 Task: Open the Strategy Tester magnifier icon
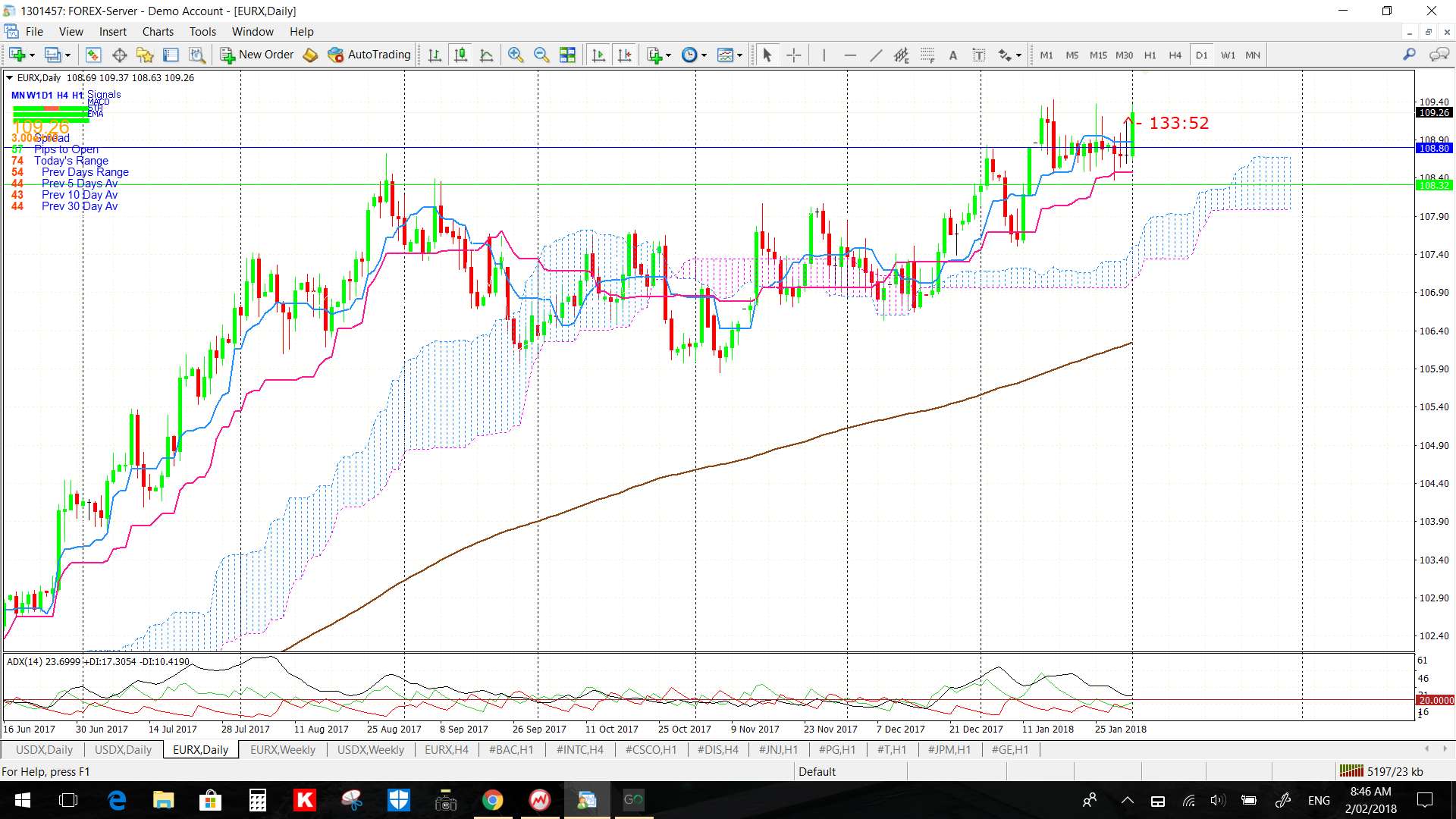coord(196,55)
